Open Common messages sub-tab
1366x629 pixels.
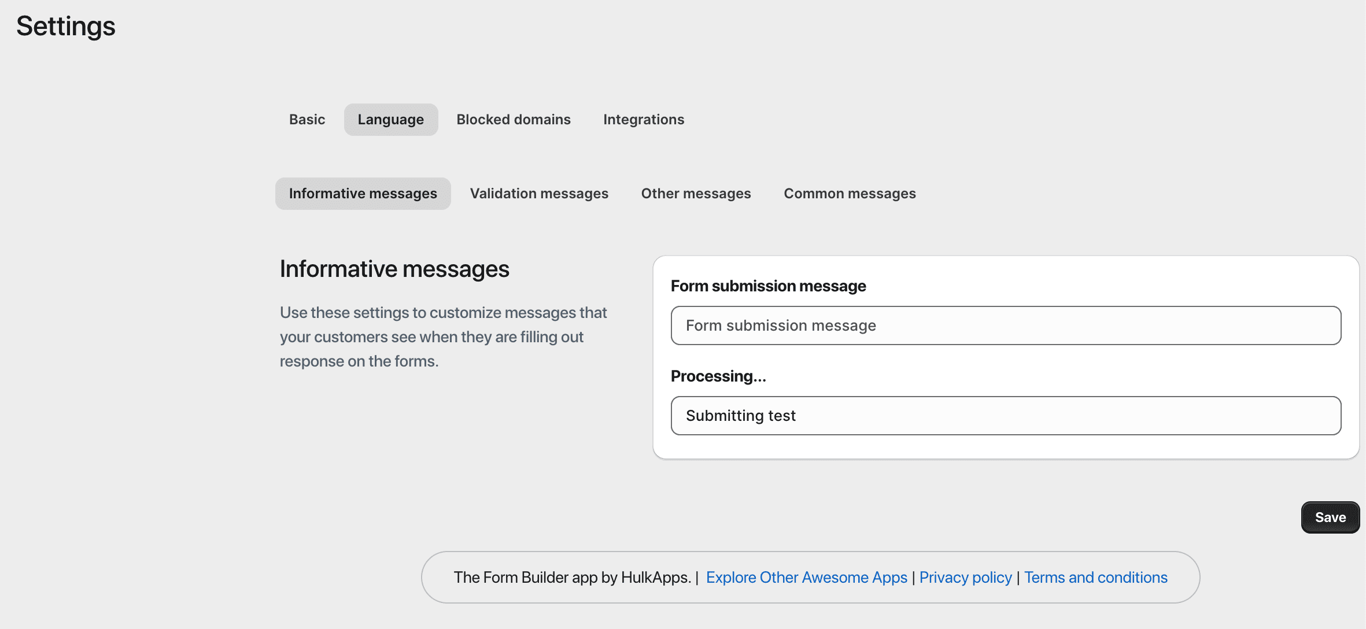tap(850, 193)
